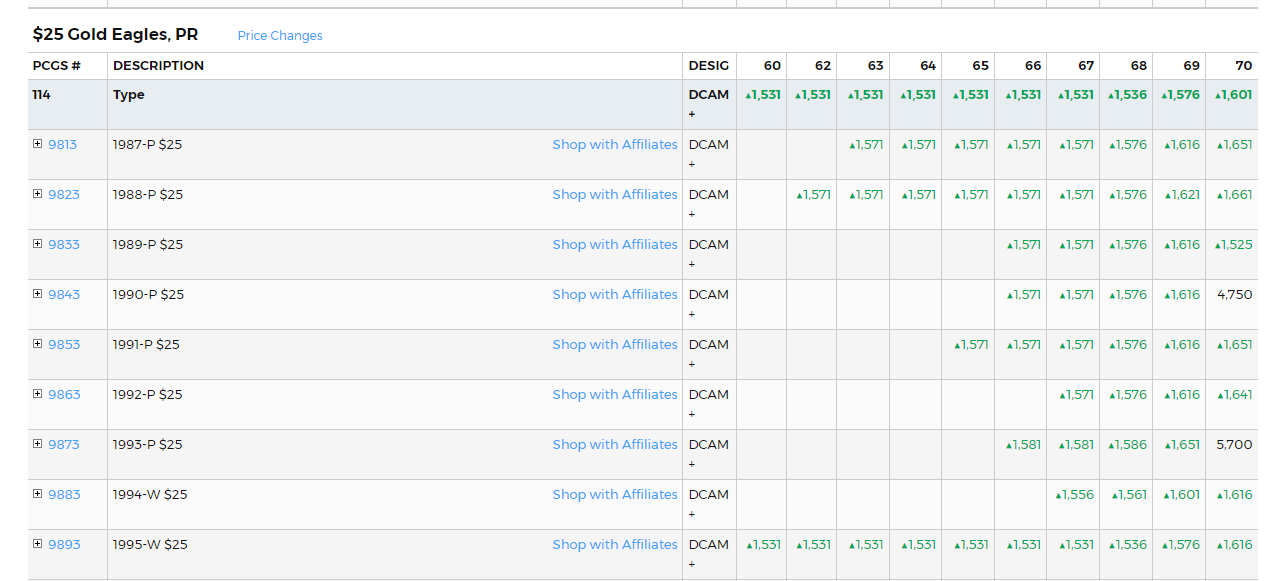Click the grade 60 column header

pyautogui.click(x=772, y=66)
